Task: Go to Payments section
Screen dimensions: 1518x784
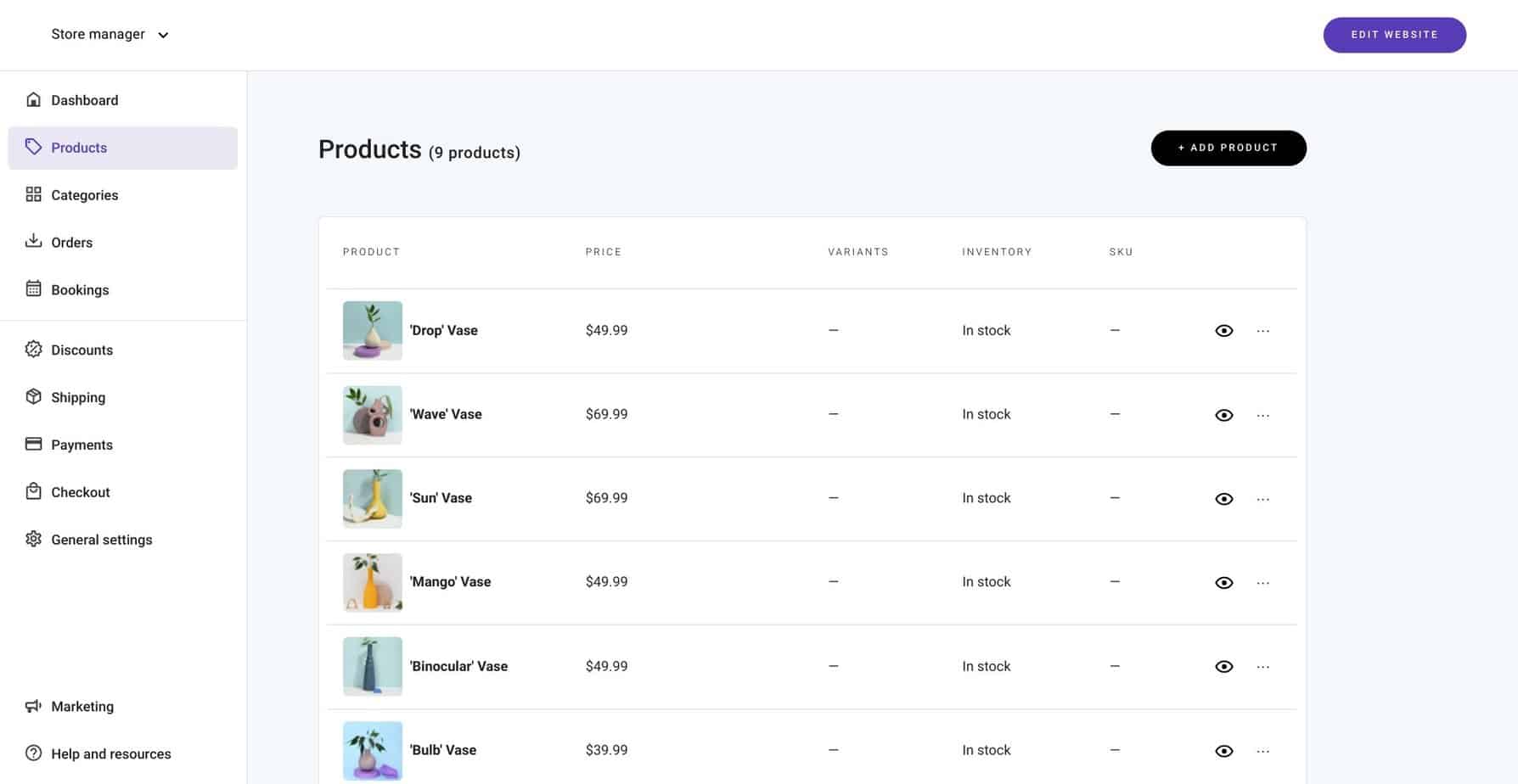Action: tap(123, 445)
